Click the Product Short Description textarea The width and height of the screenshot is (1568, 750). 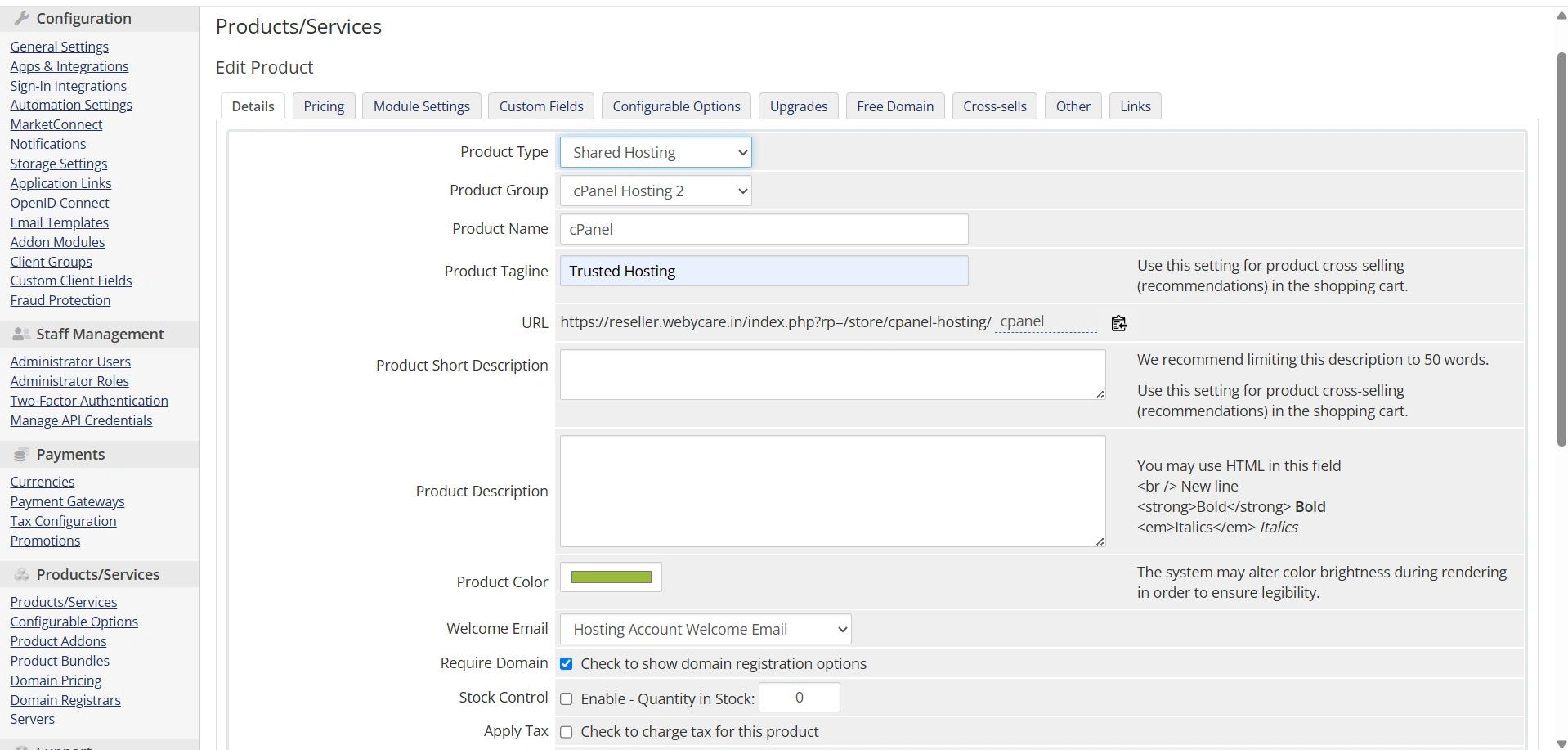click(x=833, y=375)
